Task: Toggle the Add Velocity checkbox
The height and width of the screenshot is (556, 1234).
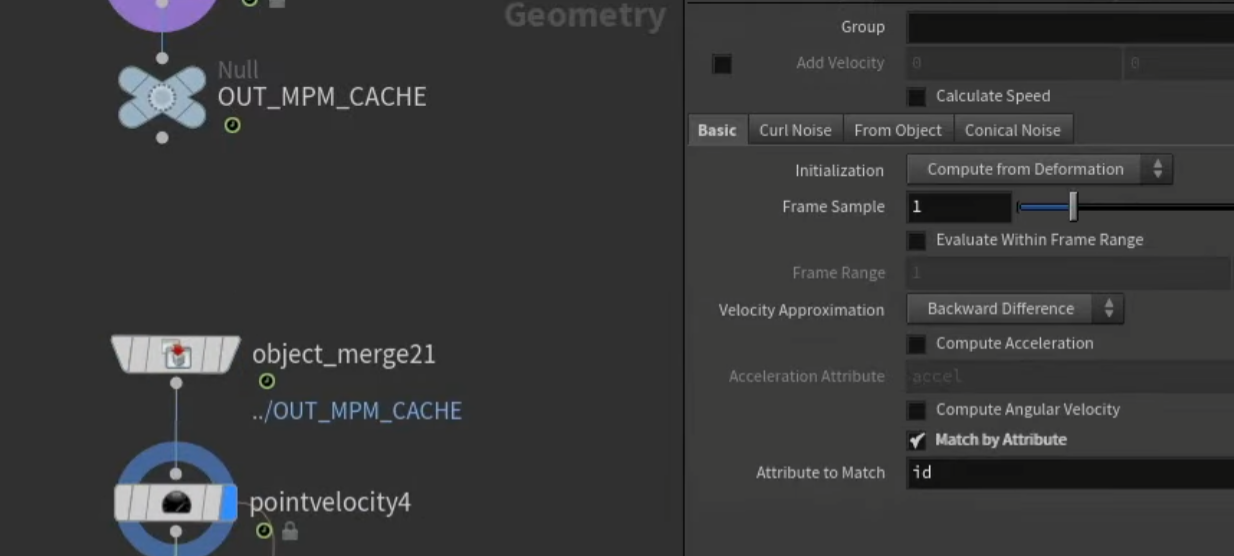Action: coord(722,64)
